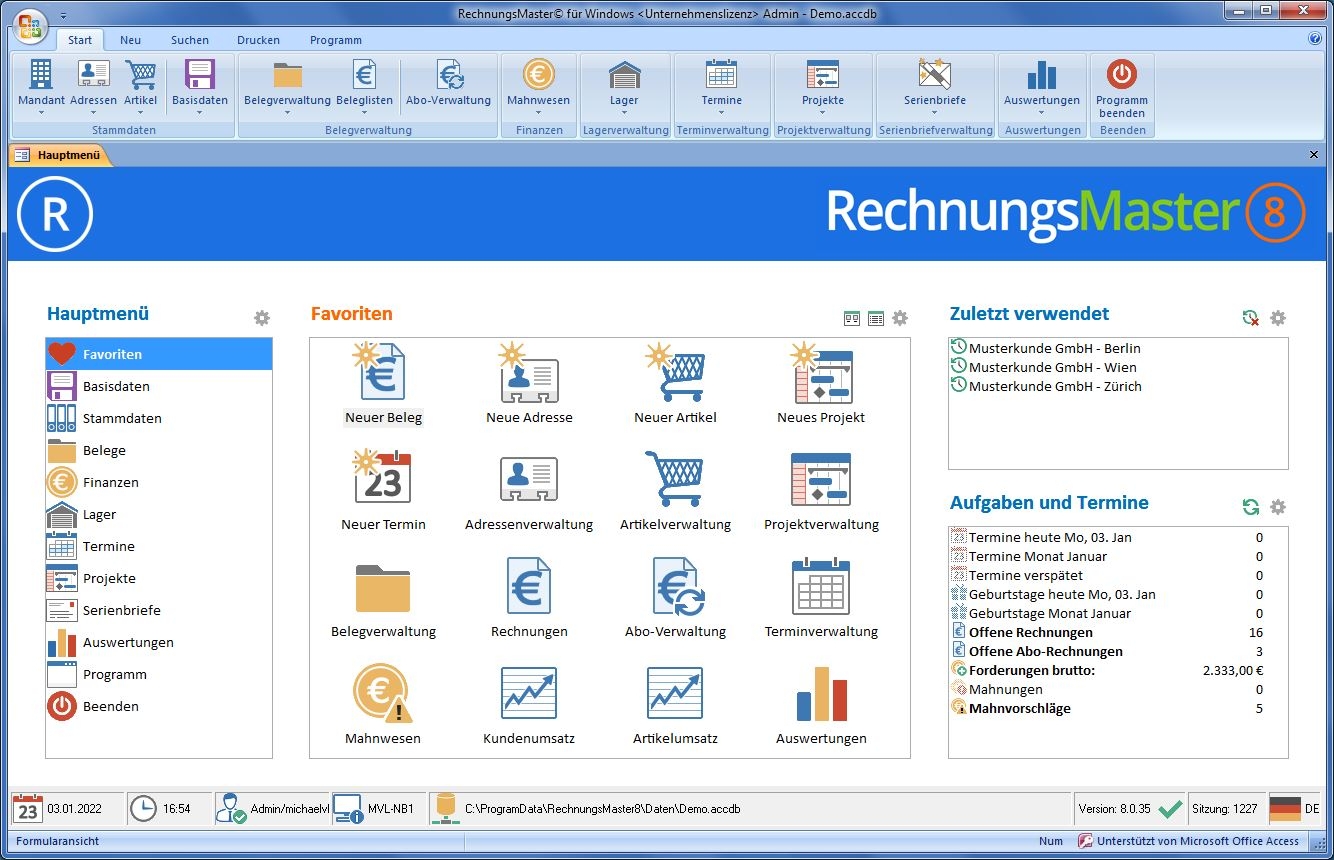Expand the Belegverwaltung ribbon dropdown
Image resolution: width=1334 pixels, height=860 pixels.
pyautogui.click(x=287, y=113)
